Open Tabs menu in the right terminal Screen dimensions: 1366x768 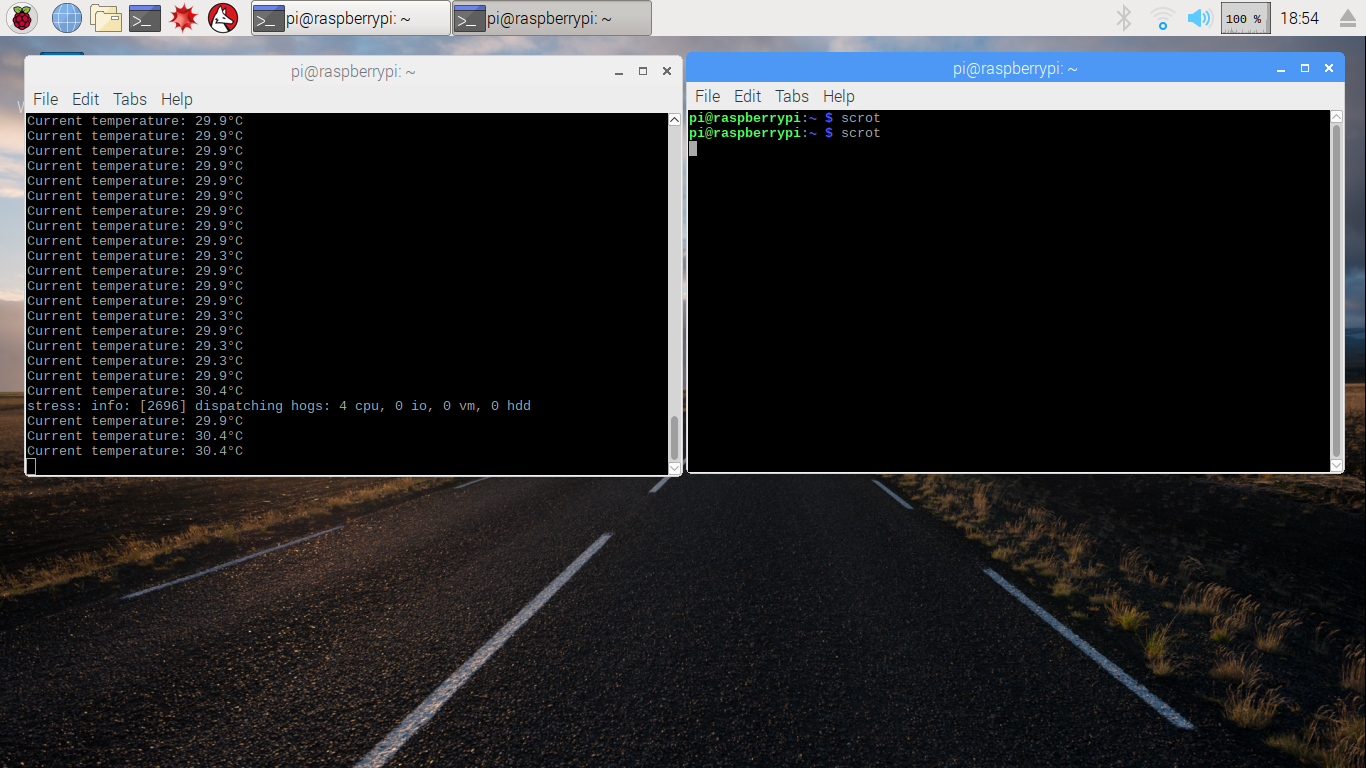792,96
